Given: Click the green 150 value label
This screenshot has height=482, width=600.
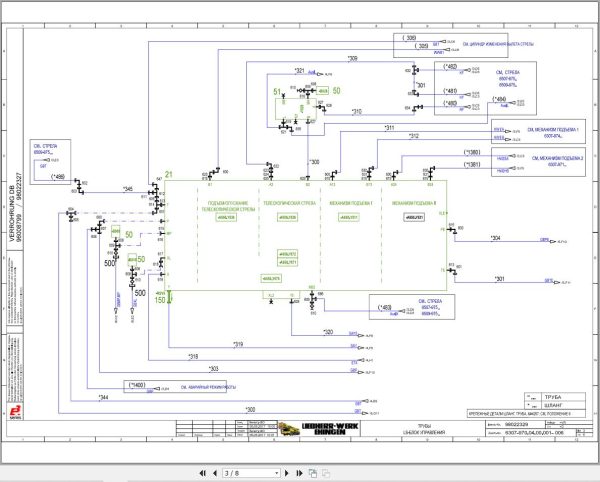Looking at the screenshot, I should tap(160, 300).
